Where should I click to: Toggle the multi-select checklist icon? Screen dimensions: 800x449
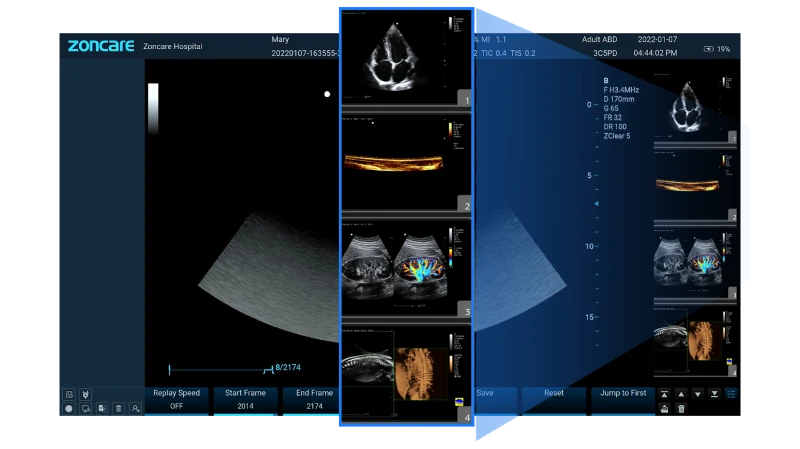click(x=731, y=394)
